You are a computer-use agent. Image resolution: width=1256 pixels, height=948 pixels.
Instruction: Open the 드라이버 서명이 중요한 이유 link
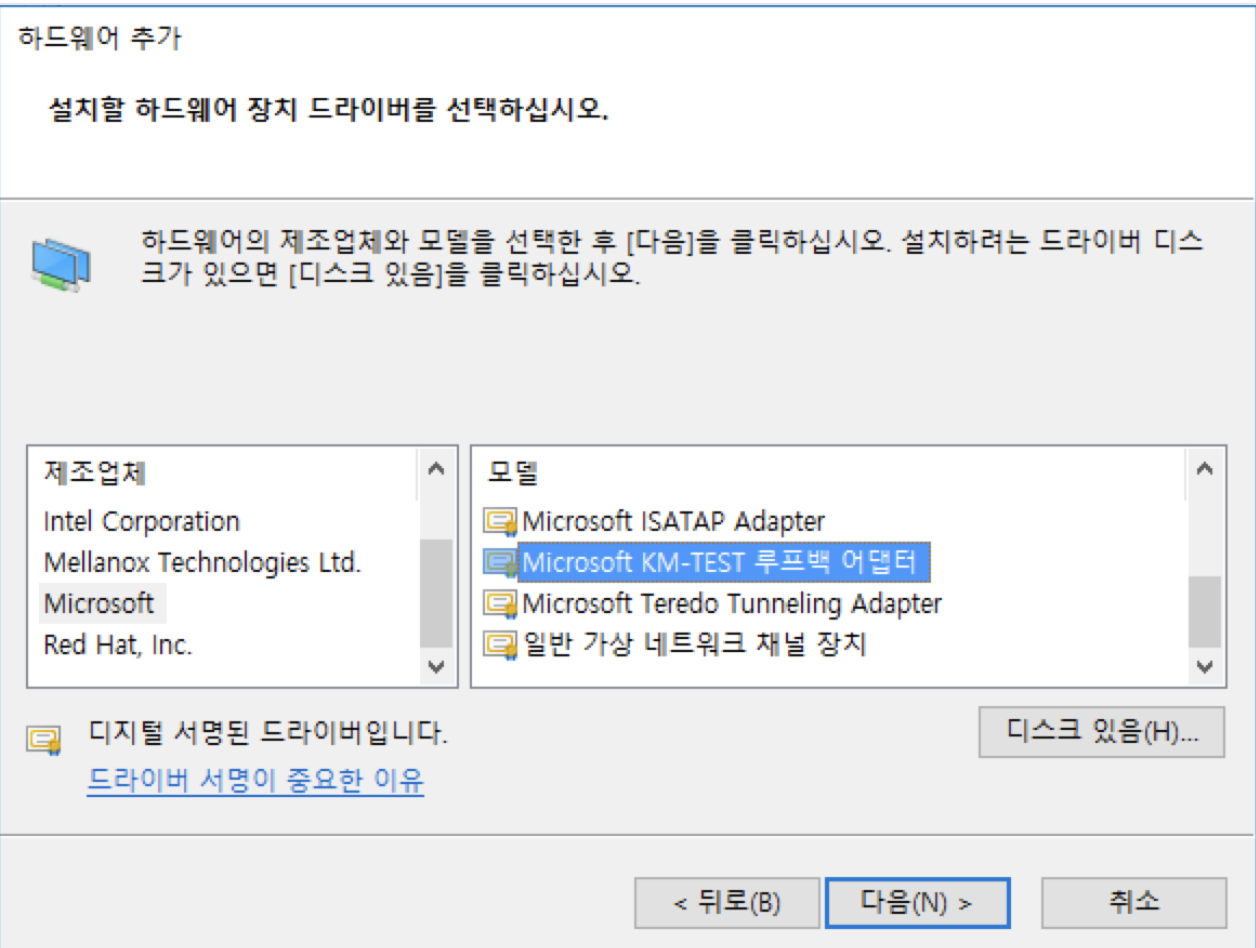pyautogui.click(x=256, y=780)
